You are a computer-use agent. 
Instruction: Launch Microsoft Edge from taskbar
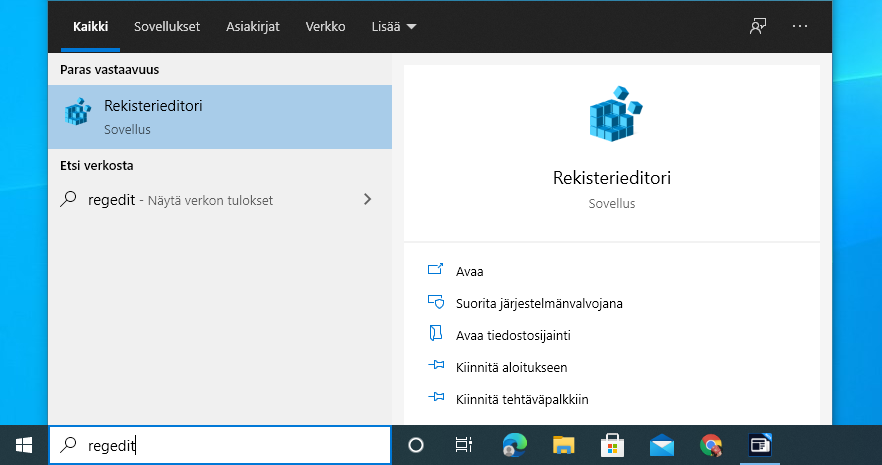pos(514,445)
